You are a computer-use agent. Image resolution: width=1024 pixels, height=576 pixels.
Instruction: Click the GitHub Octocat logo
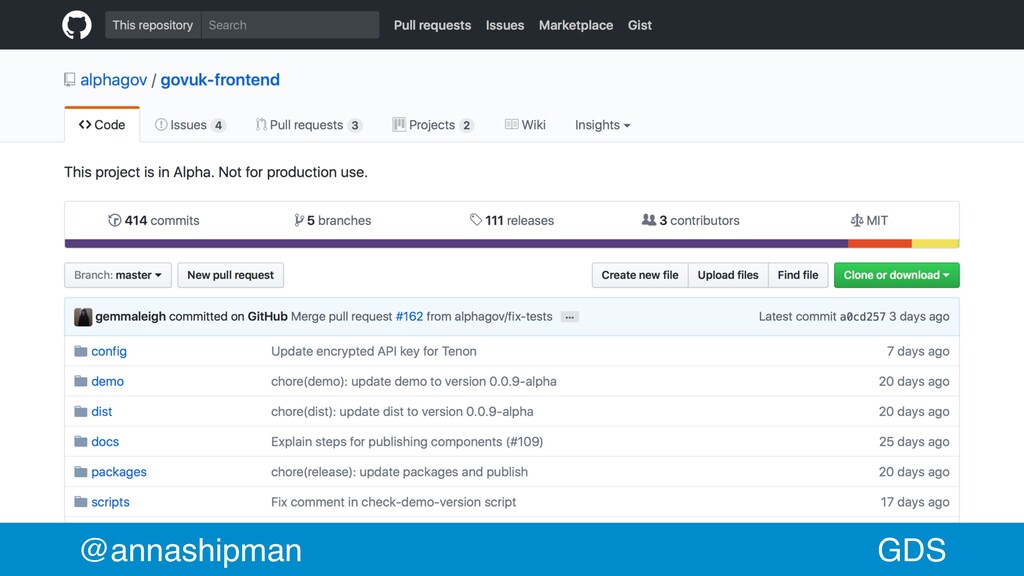click(x=76, y=25)
